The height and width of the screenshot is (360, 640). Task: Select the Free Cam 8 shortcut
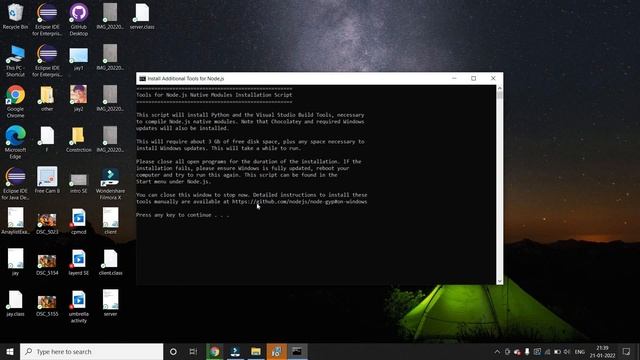(47, 180)
